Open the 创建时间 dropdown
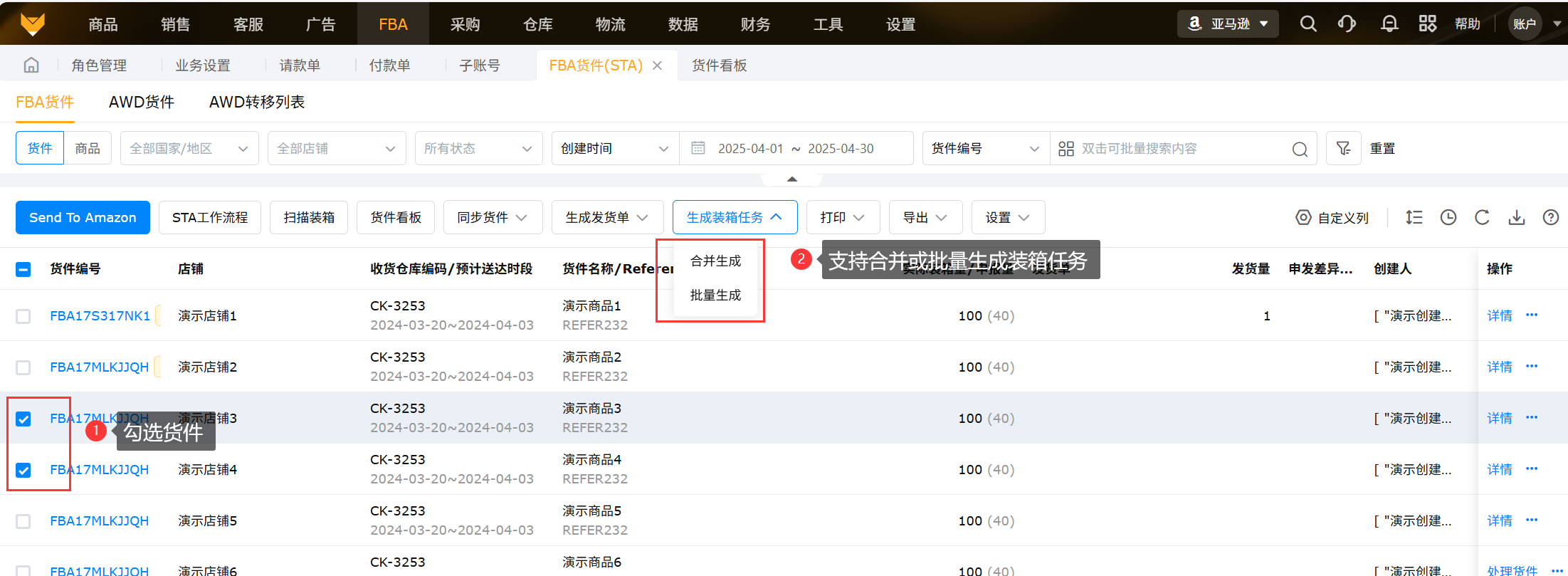The image size is (1568, 576). (x=616, y=148)
